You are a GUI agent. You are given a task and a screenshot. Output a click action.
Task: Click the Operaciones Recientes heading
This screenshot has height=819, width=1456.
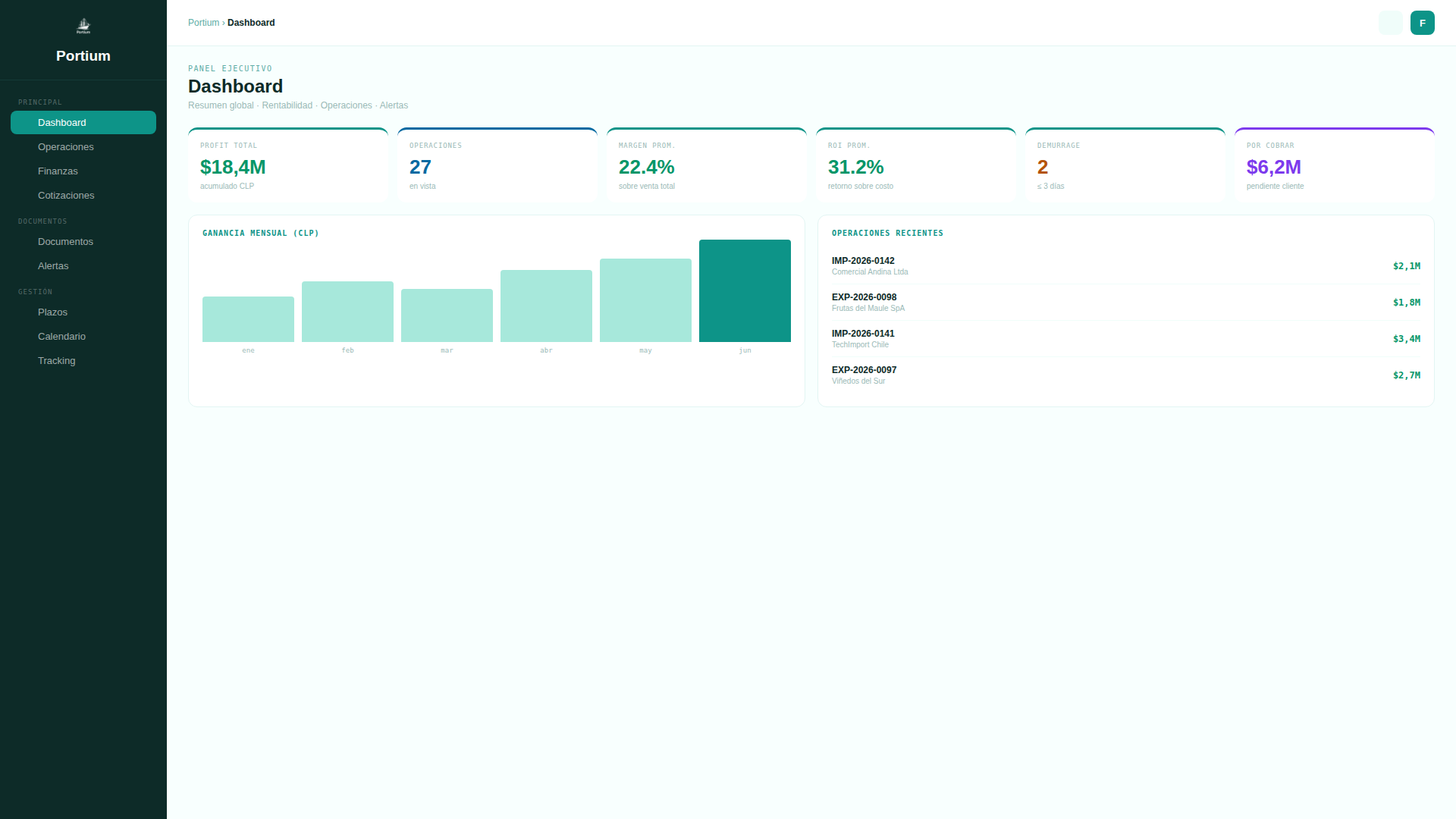pyautogui.click(x=887, y=234)
